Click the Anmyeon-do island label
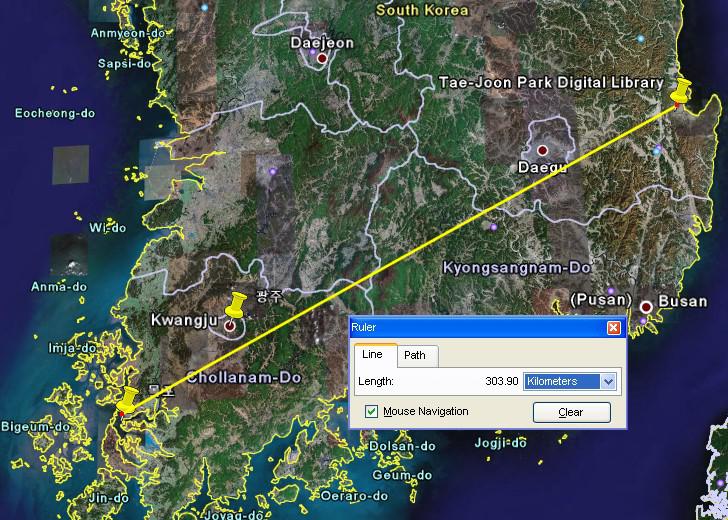Viewport: 728px width, 520px height. 126,33
